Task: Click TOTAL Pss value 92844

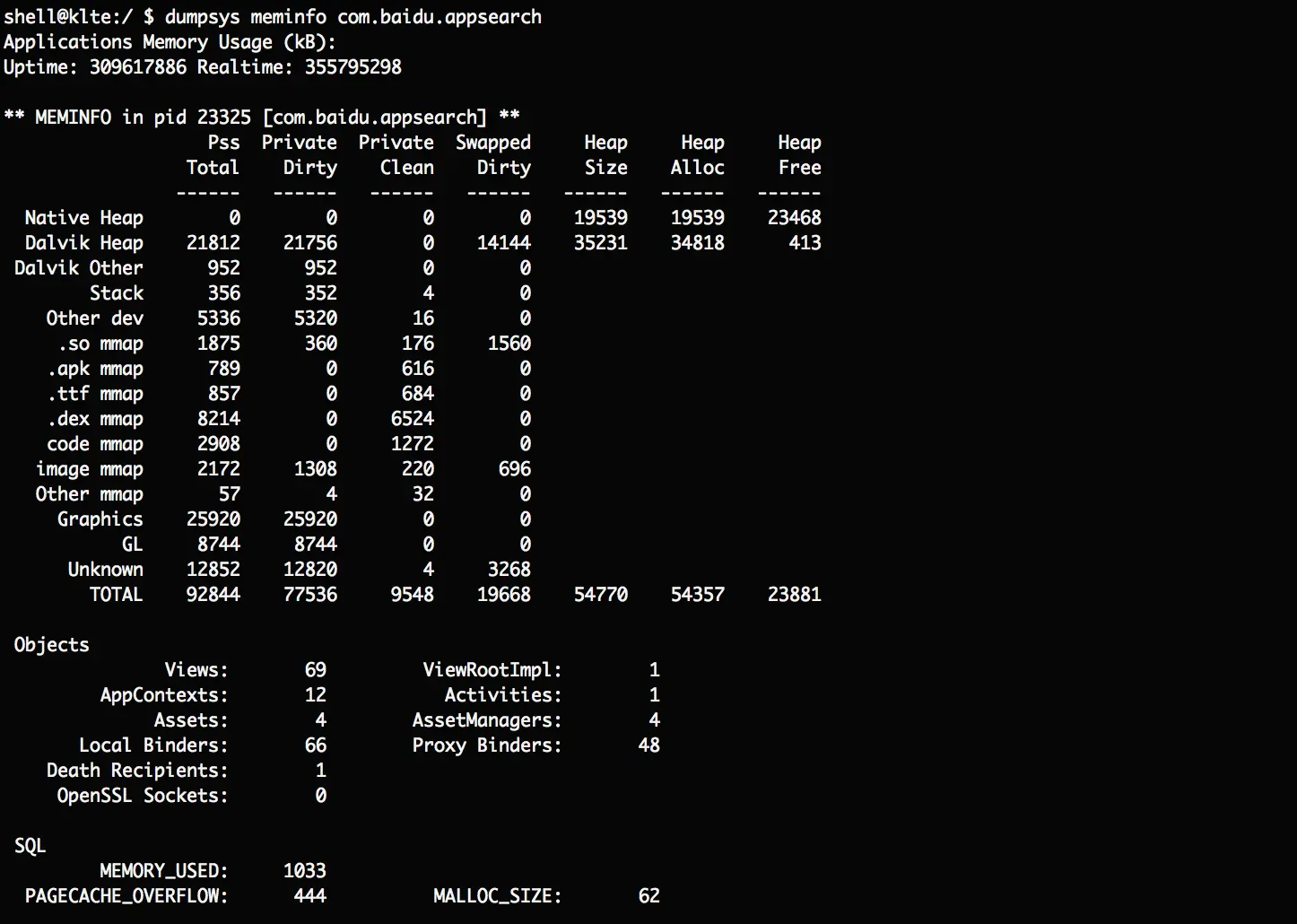Action: 213,595
